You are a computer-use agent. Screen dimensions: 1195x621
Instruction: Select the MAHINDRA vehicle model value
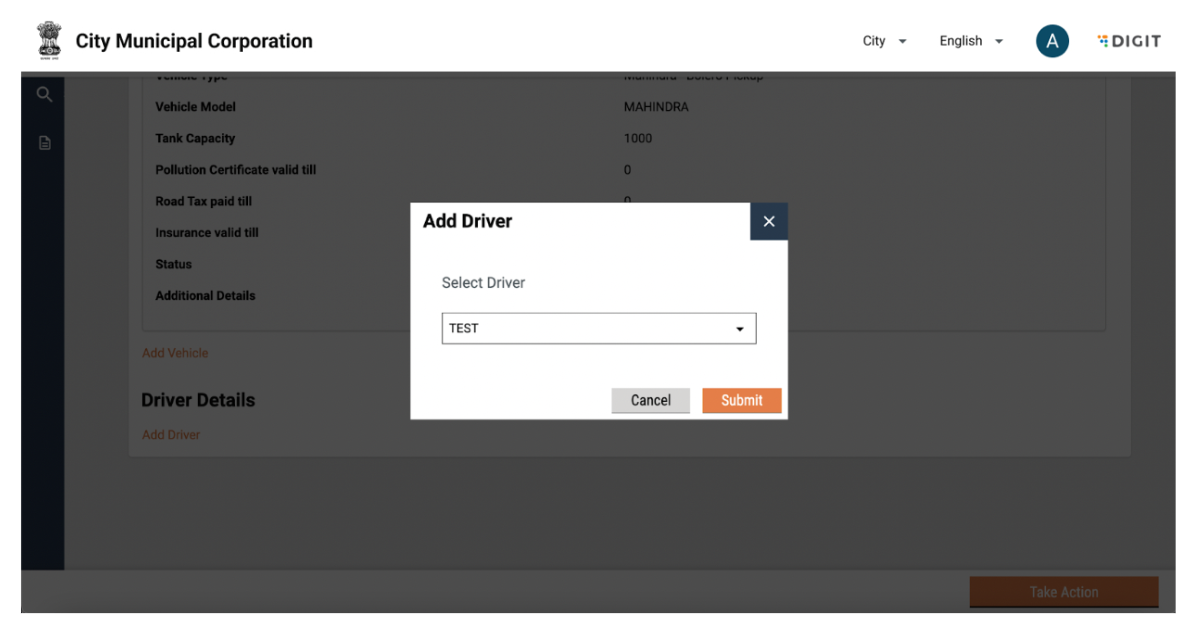(656, 107)
